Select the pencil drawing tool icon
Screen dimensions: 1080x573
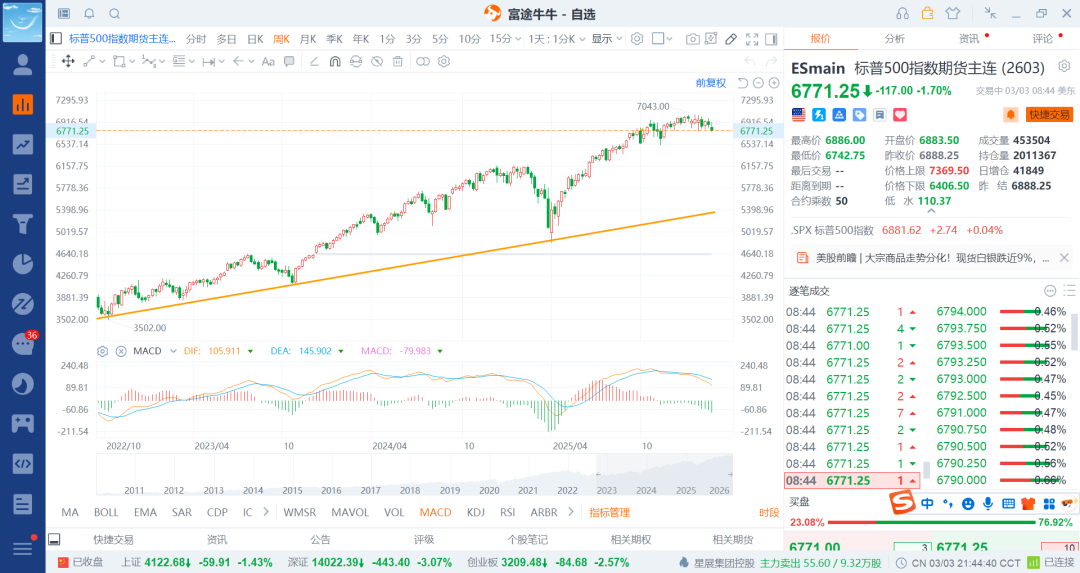coord(731,39)
